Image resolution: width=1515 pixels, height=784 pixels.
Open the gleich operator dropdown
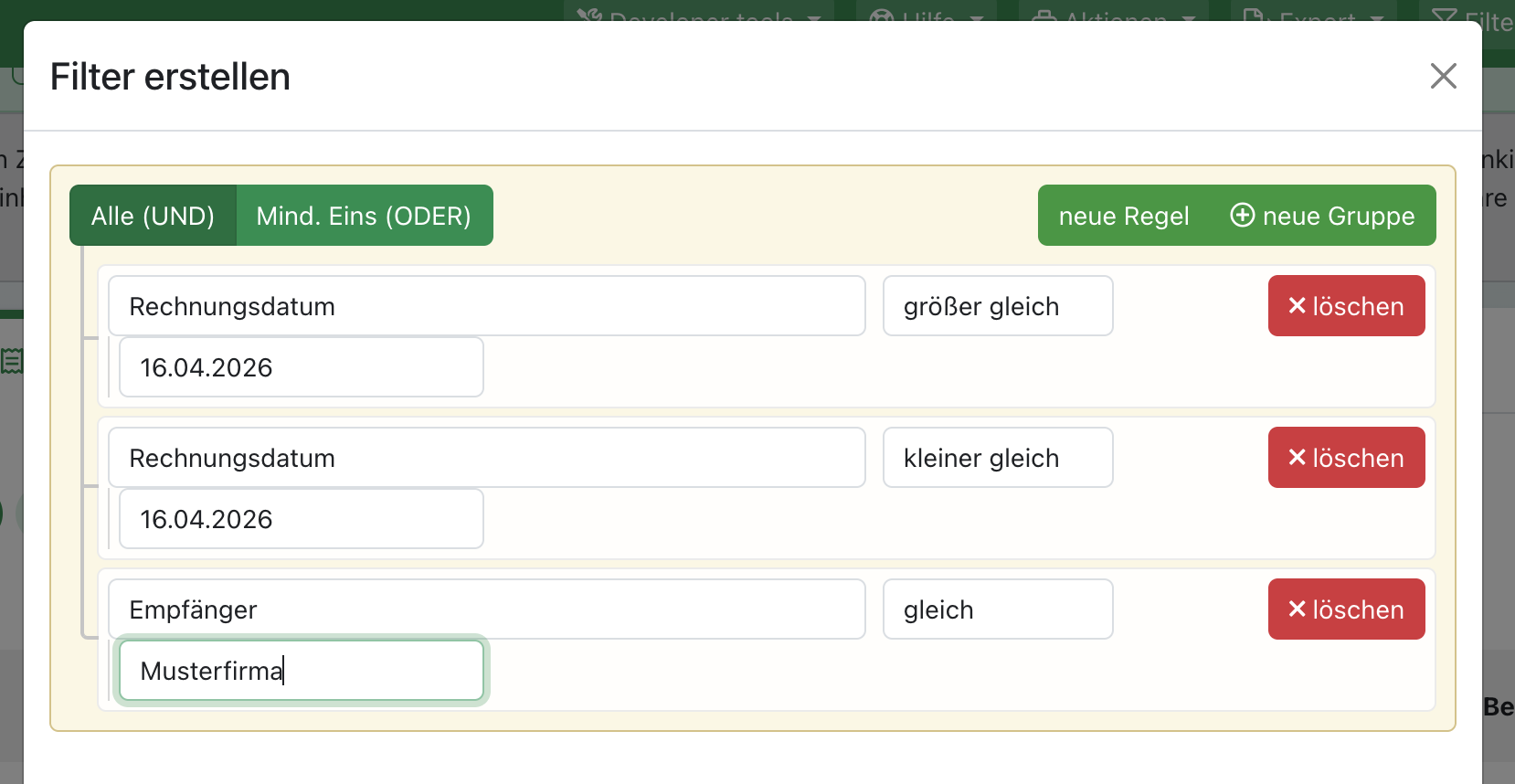997,609
